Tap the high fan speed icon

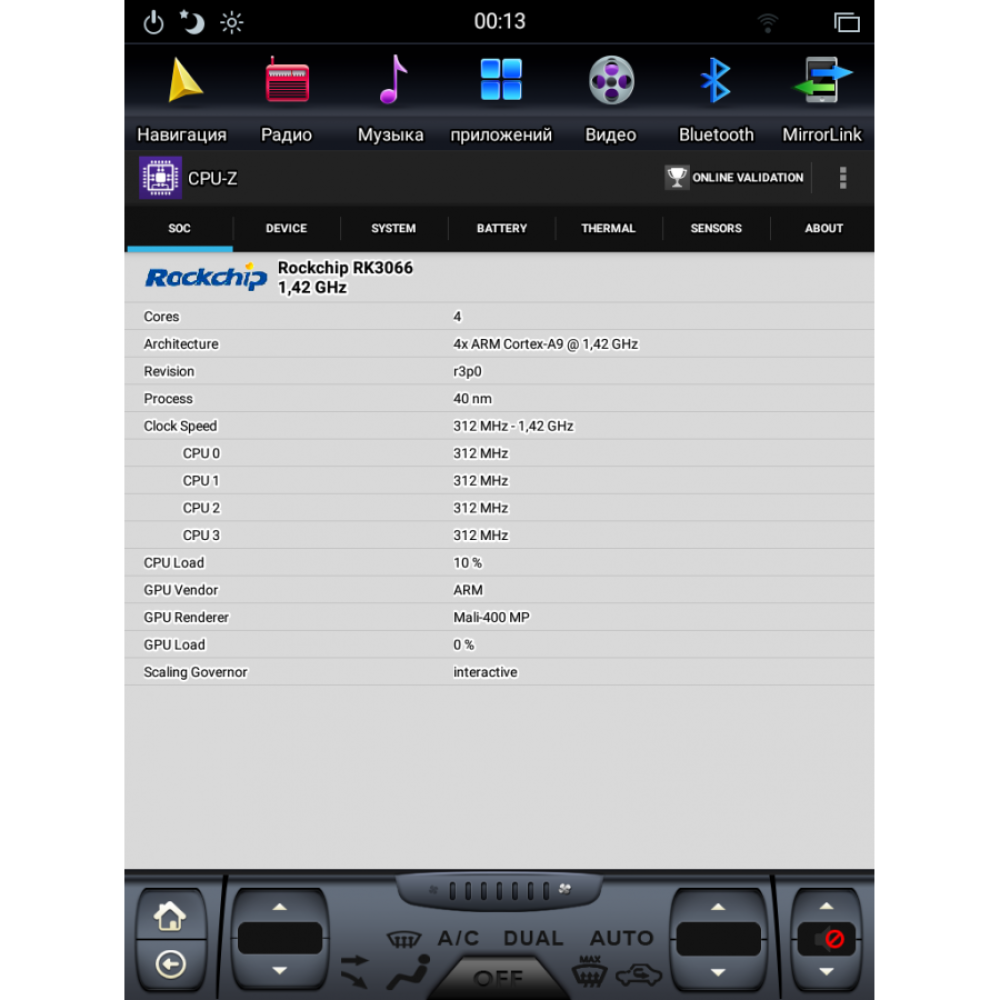tap(565, 889)
